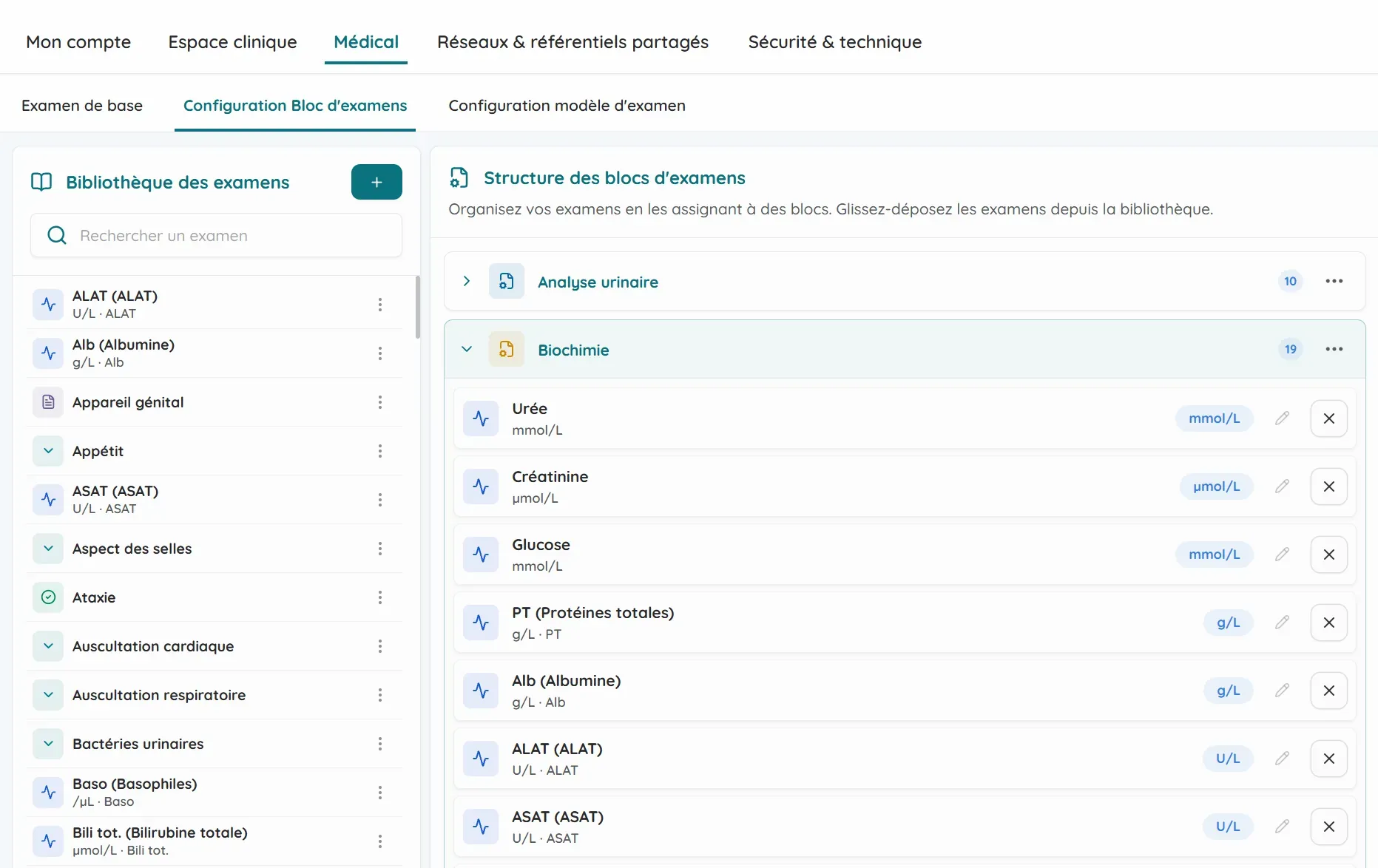
Task: Remove Glucose from Biochimie block
Action: click(1329, 555)
